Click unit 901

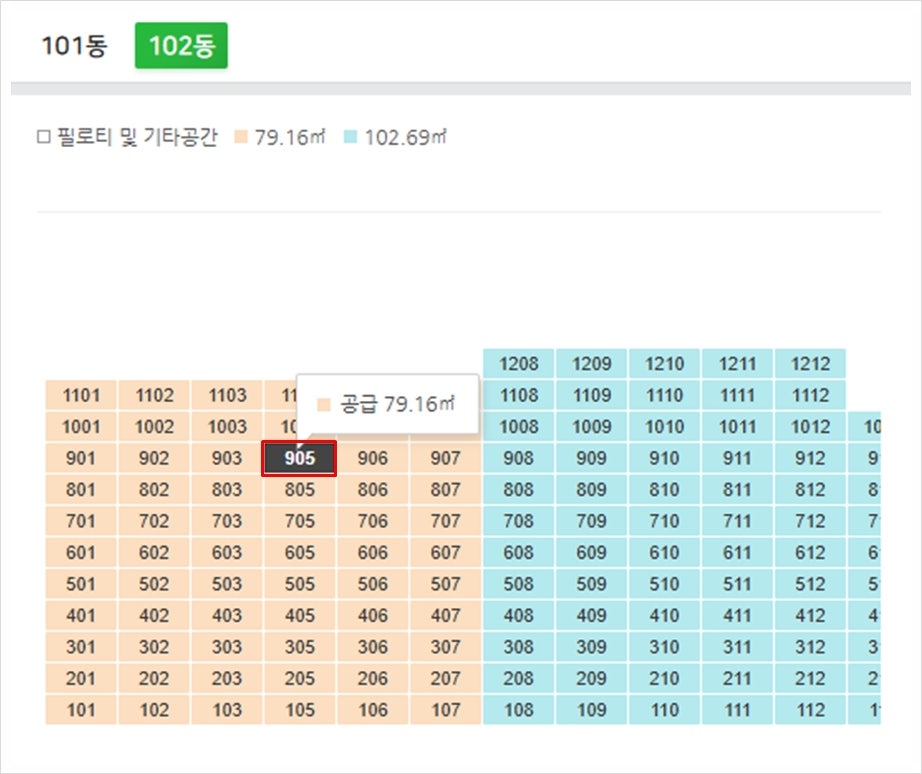click(81, 458)
